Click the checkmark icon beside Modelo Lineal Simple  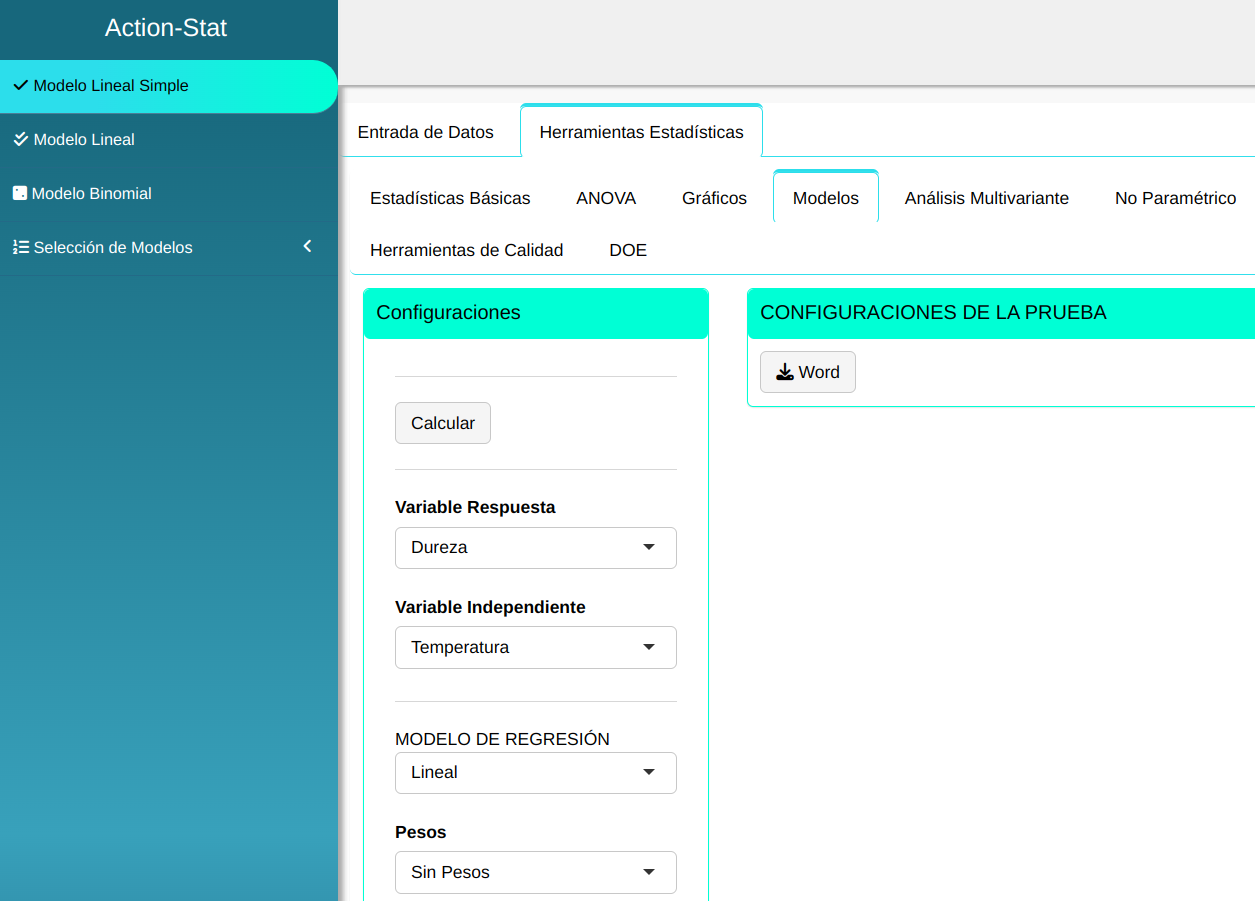click(x=20, y=86)
